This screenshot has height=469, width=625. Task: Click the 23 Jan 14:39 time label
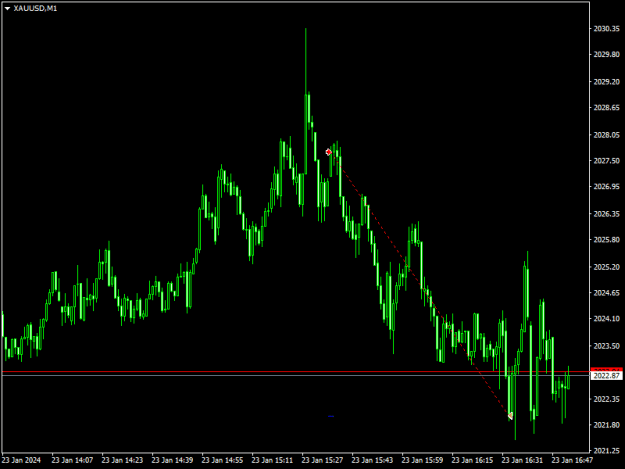tap(172, 460)
